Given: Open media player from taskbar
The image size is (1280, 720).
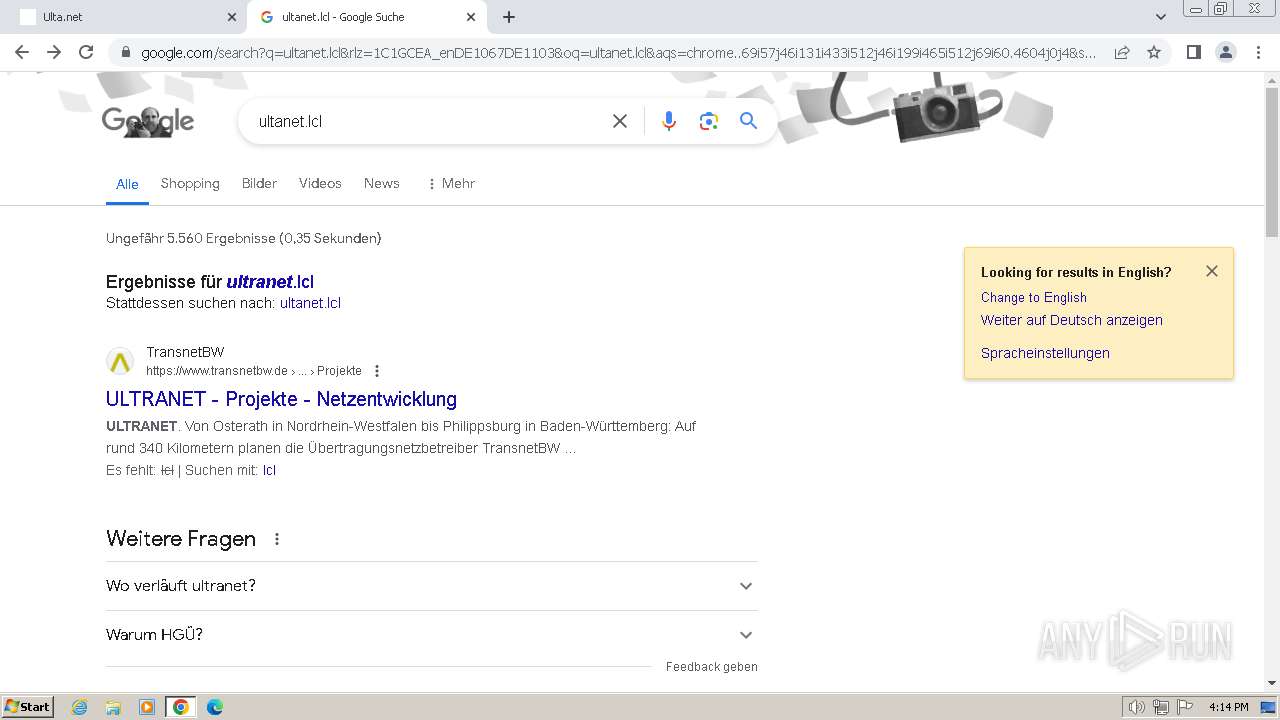Looking at the screenshot, I should (147, 707).
